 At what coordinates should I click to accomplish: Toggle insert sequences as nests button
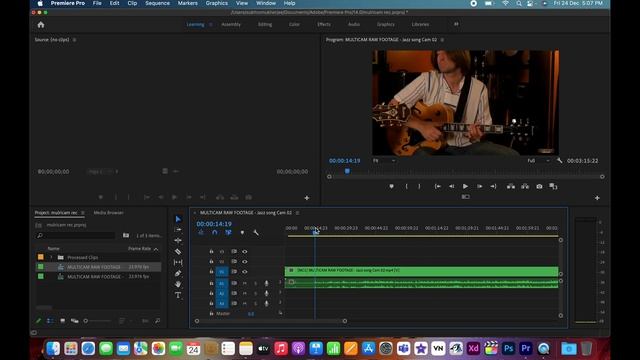pyautogui.click(x=201, y=232)
